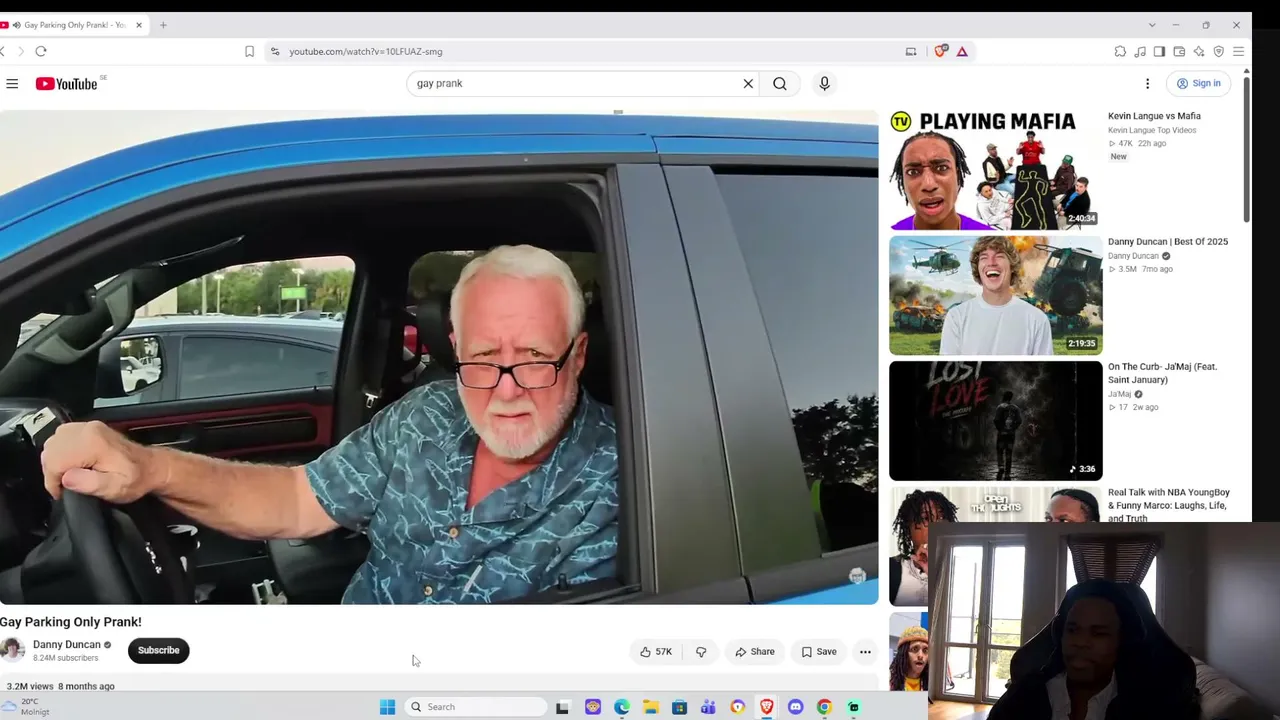Reload the current page

41,51
